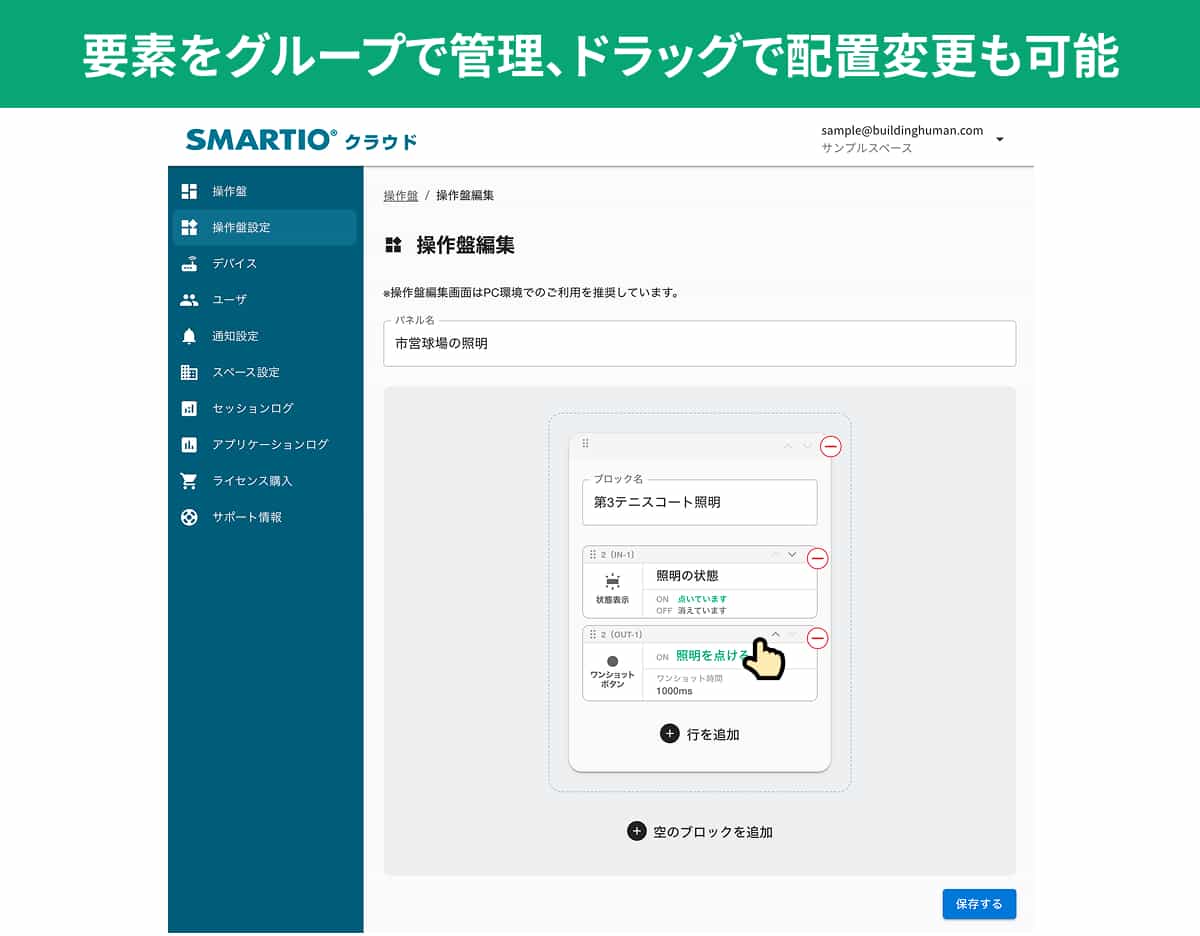Open スペース設定 in the sidebar
The image size is (1200, 936).
click(x=245, y=372)
